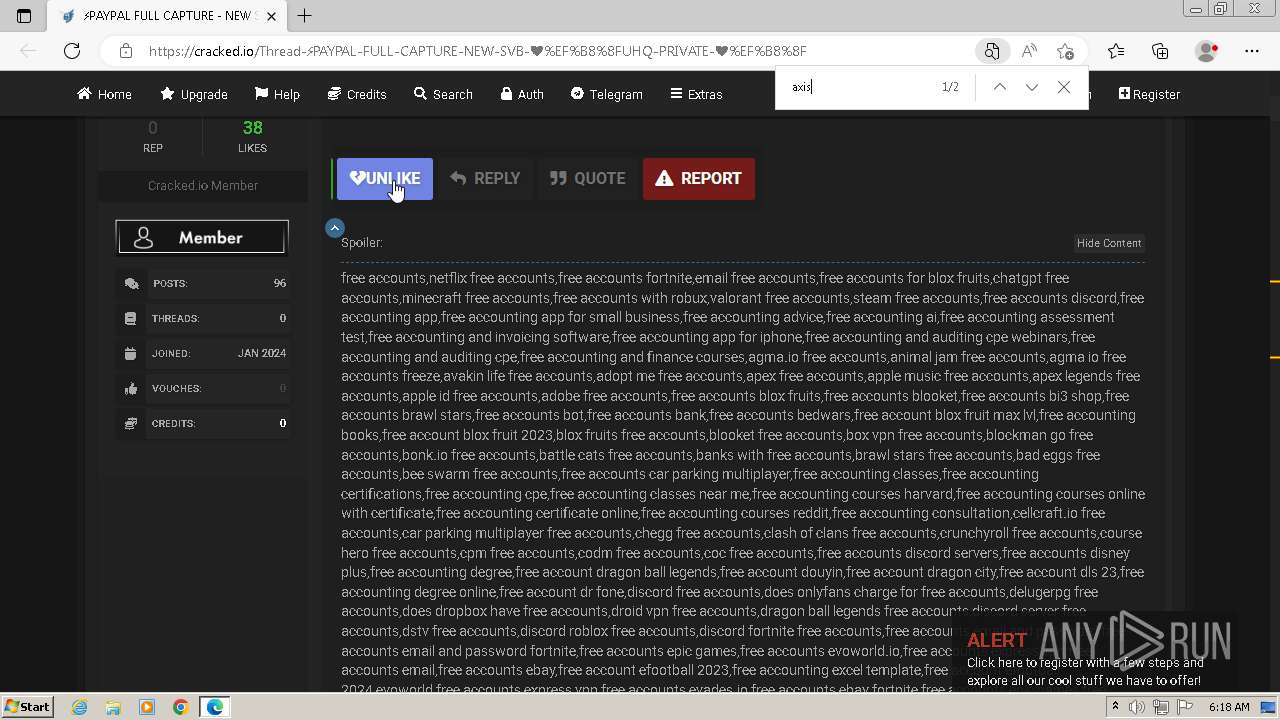This screenshot has height=720, width=1280.
Task: Click the UNLIKE button
Action: point(385,179)
